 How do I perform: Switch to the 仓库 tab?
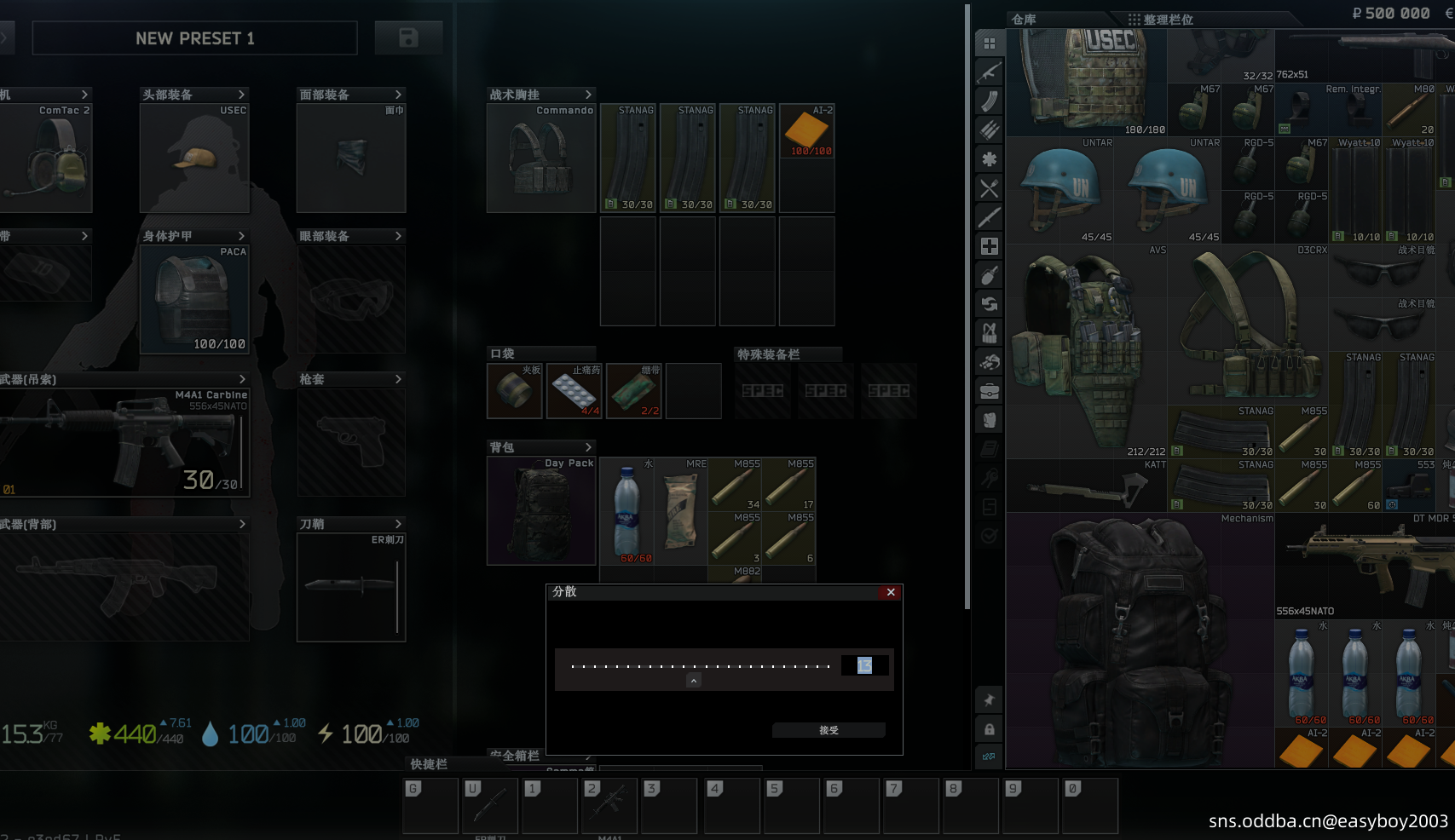[x=1024, y=20]
